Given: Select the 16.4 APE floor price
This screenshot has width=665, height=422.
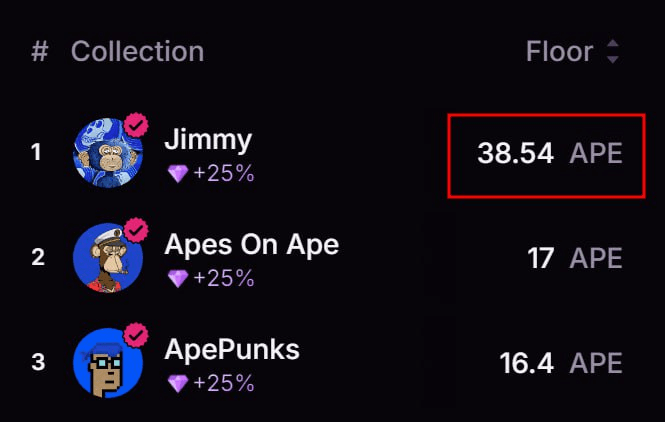Looking at the screenshot, I should 560,363.
